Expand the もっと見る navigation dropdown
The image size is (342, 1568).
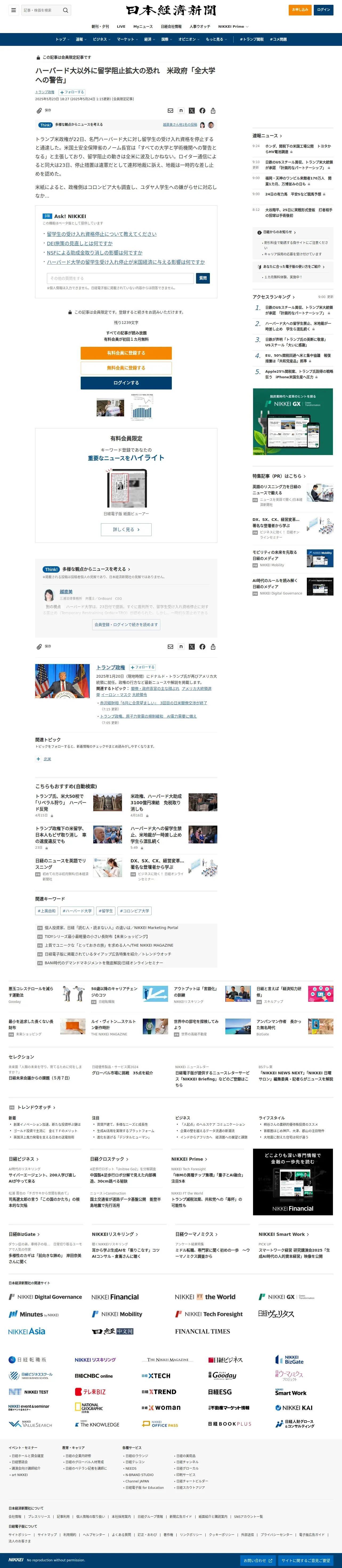(x=216, y=39)
